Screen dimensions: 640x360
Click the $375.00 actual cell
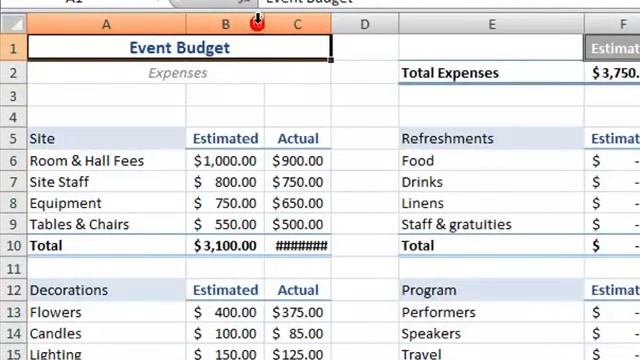pos(298,312)
